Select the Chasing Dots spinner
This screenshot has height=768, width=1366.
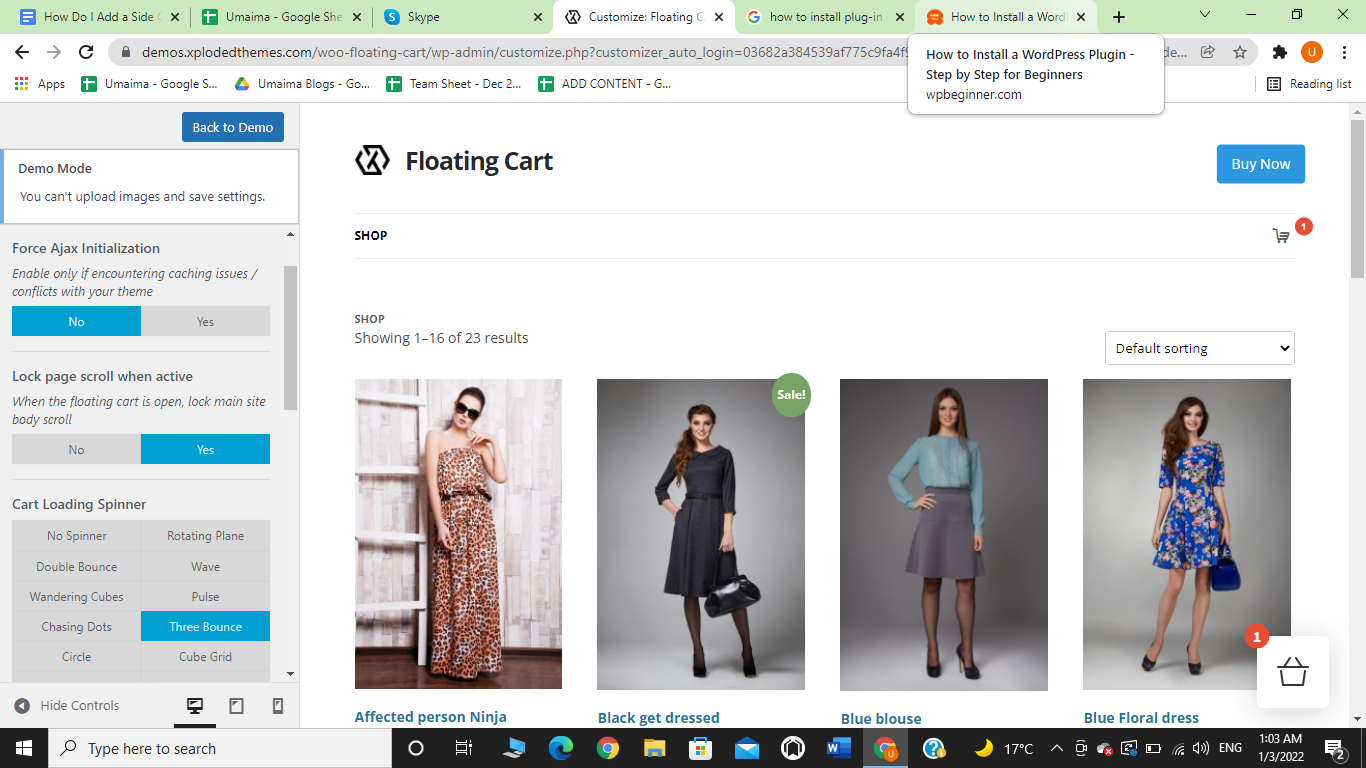tap(76, 626)
